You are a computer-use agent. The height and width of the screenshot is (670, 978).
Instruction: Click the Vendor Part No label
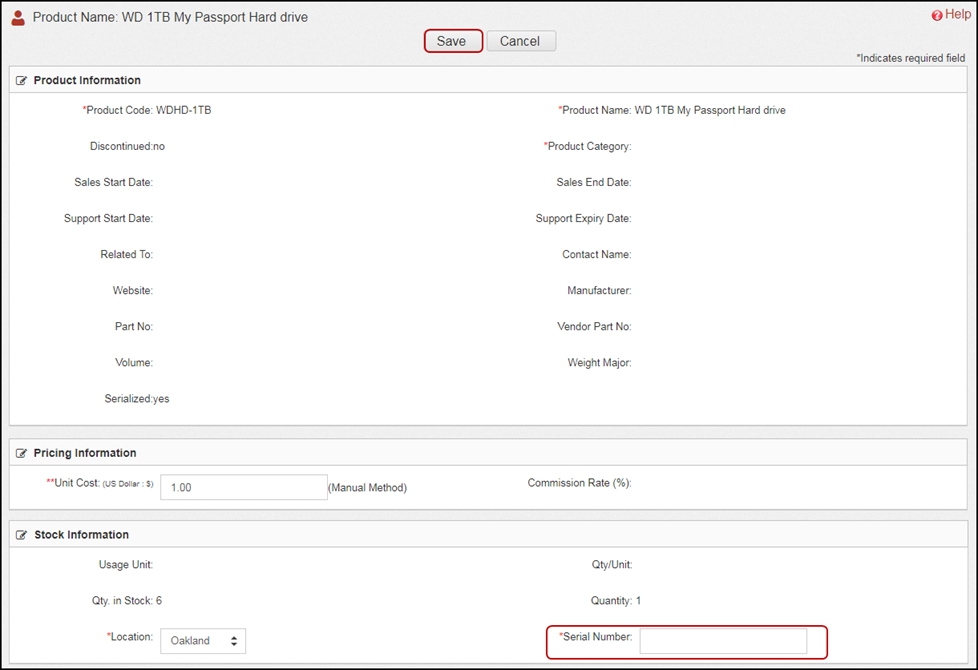point(594,327)
